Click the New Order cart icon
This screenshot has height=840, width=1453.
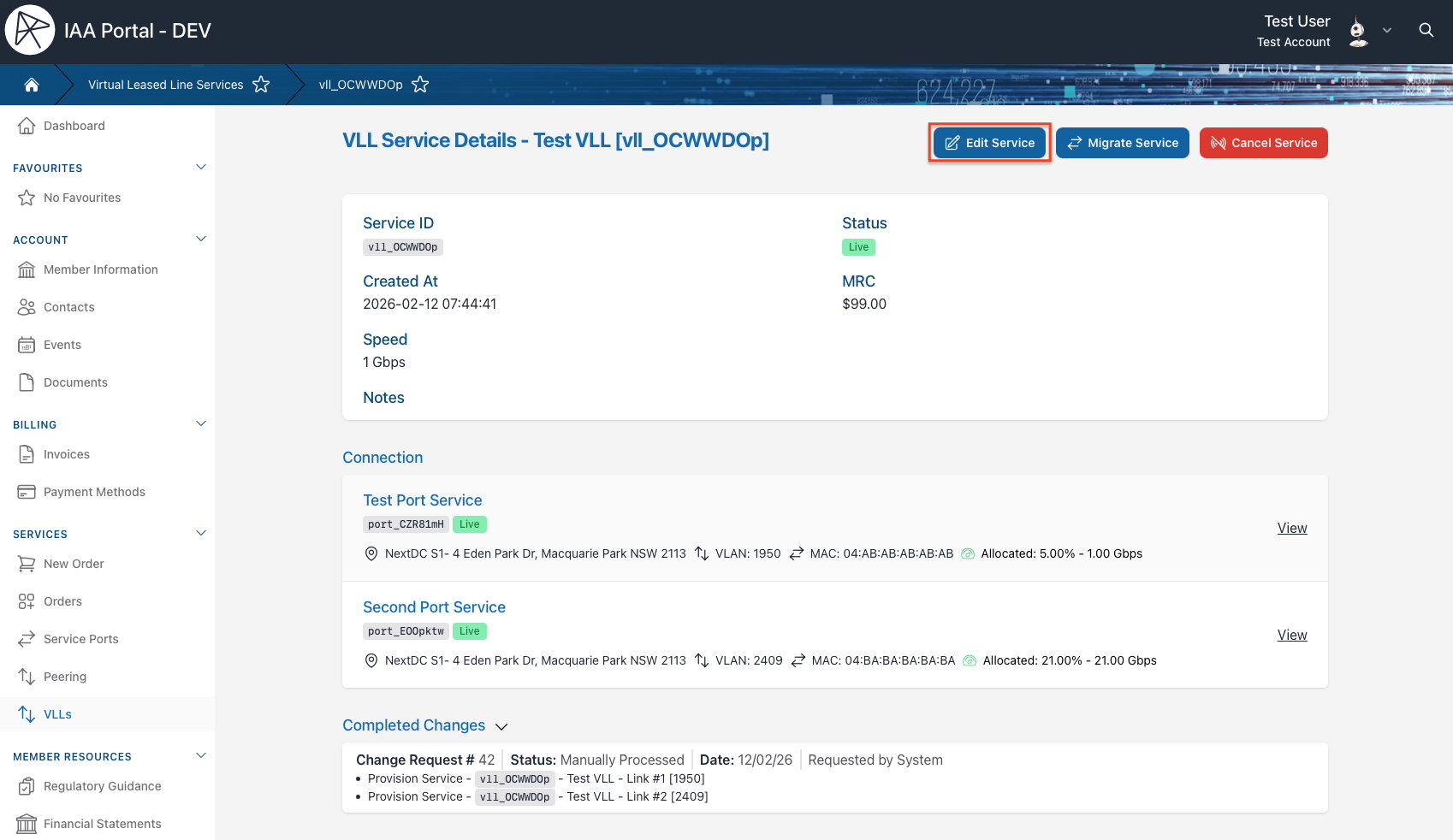point(27,564)
